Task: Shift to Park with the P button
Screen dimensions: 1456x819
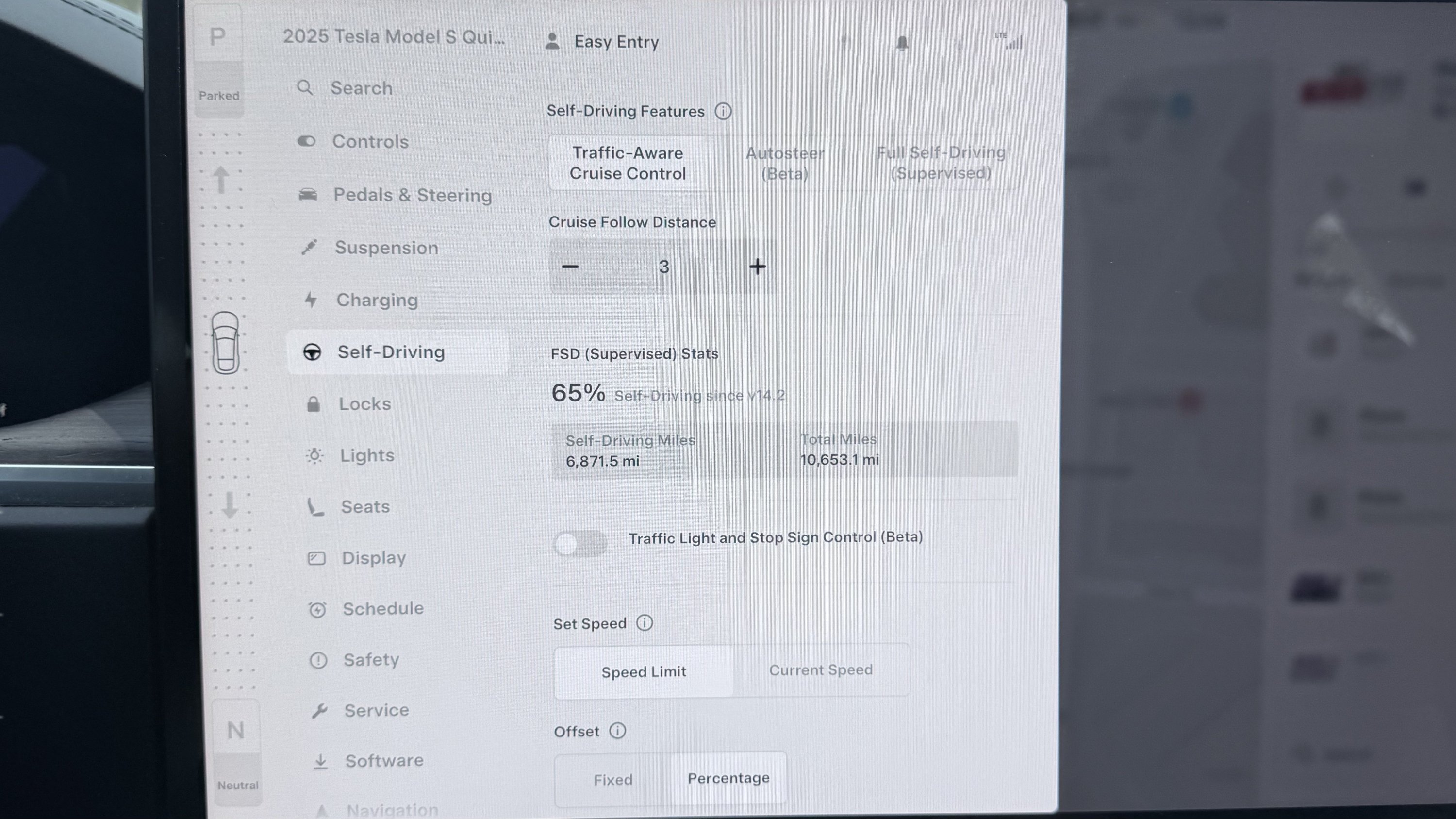Action: 217,37
